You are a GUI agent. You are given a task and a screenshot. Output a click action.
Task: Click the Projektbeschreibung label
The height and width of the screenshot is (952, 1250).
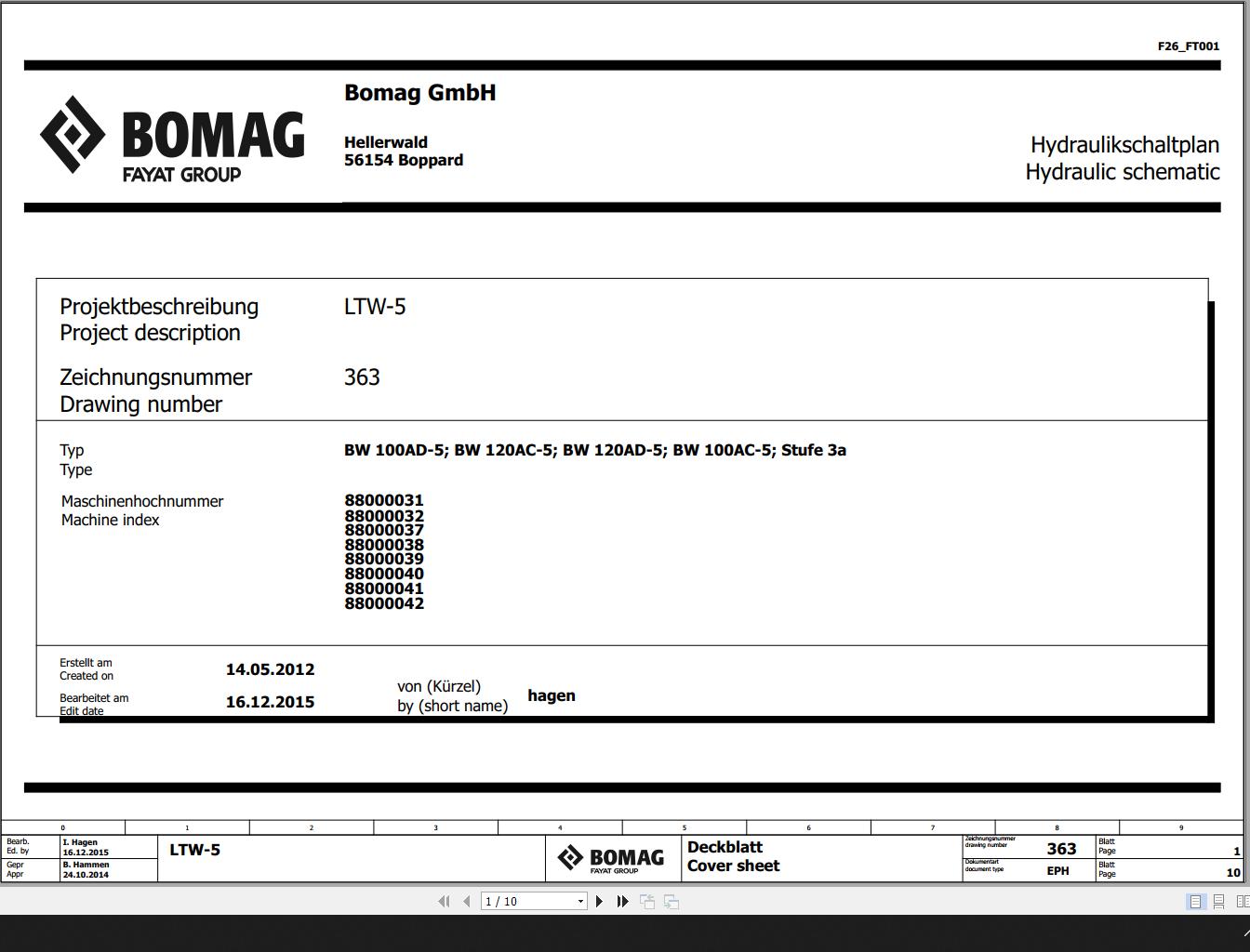click(159, 307)
